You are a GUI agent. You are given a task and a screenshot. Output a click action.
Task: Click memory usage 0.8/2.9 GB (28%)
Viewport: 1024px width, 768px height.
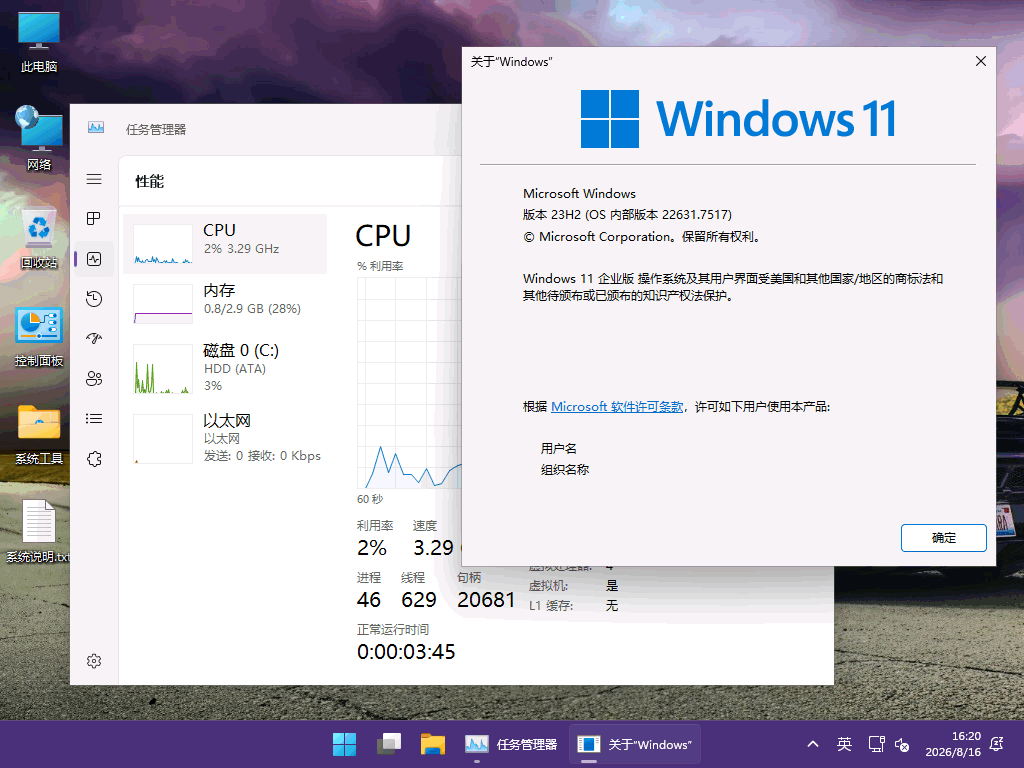pyautogui.click(x=252, y=309)
